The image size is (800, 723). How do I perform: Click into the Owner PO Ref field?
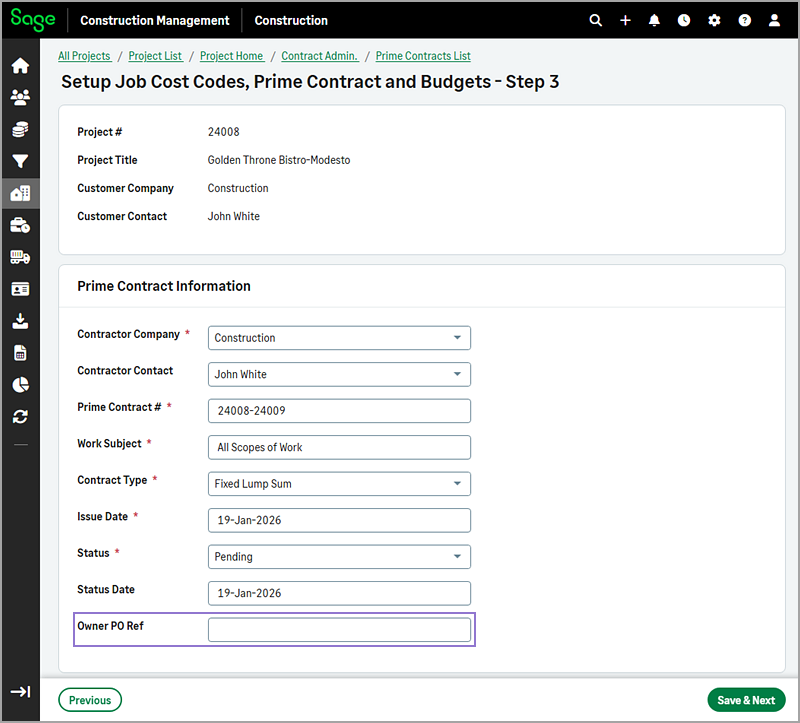click(x=339, y=630)
